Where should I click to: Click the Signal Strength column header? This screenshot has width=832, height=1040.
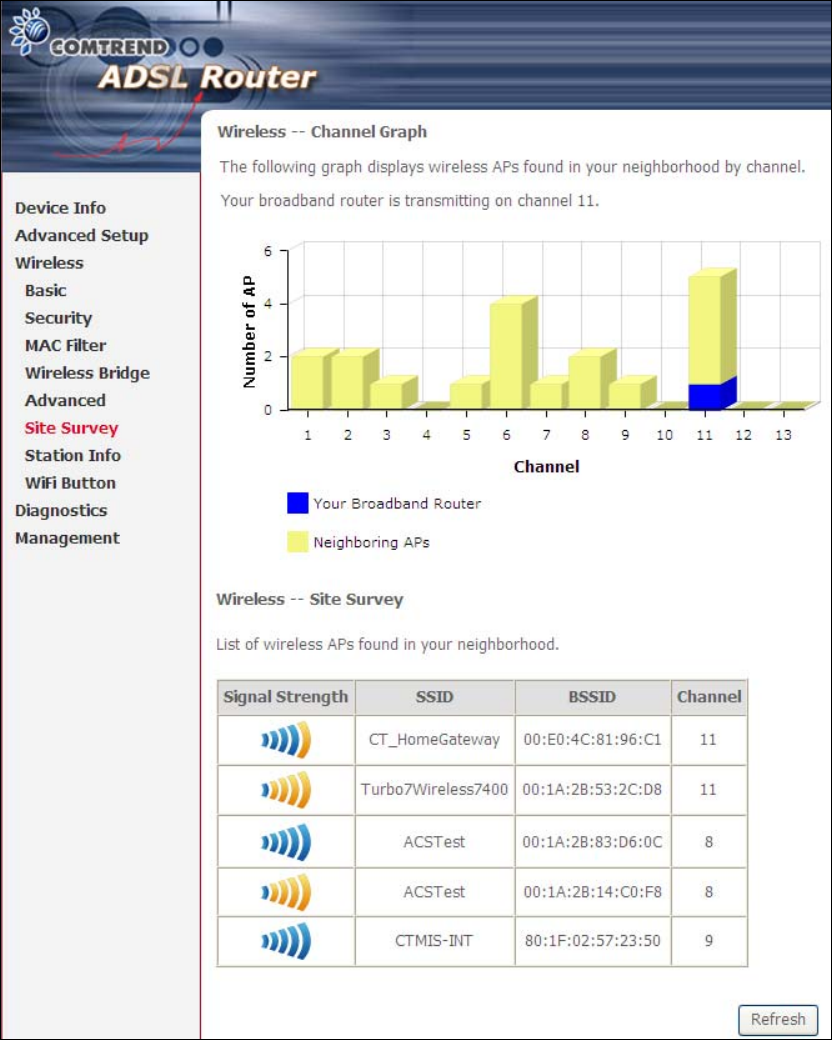click(x=286, y=697)
